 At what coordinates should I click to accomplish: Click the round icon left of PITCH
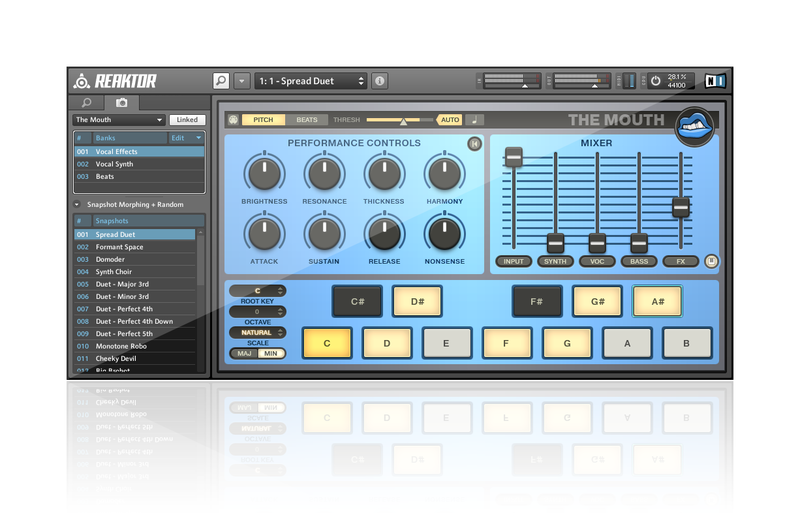(233, 119)
